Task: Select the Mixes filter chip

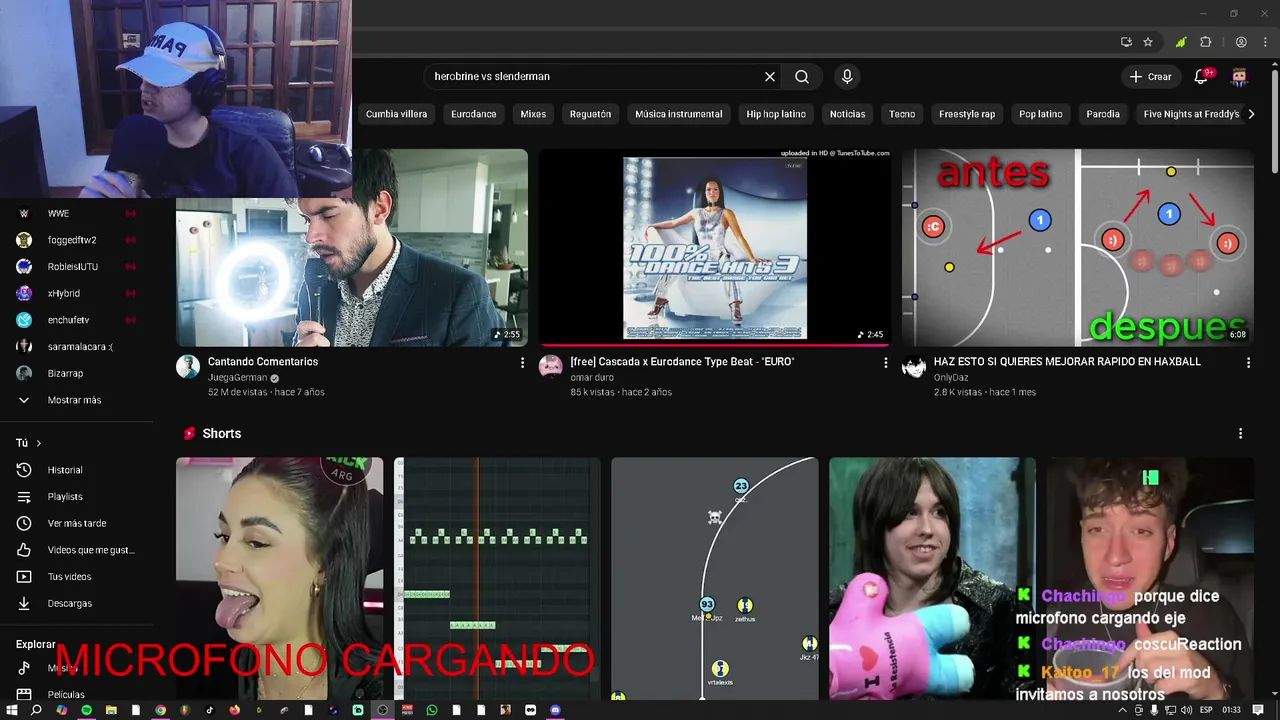Action: click(533, 114)
